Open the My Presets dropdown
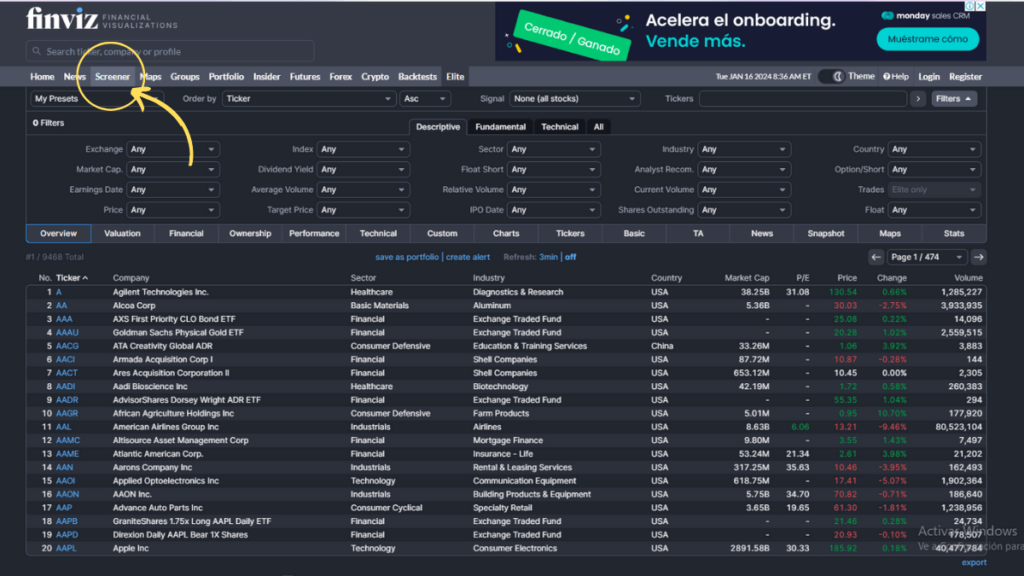Screen dimensions: 1024x576 tap(97, 99)
